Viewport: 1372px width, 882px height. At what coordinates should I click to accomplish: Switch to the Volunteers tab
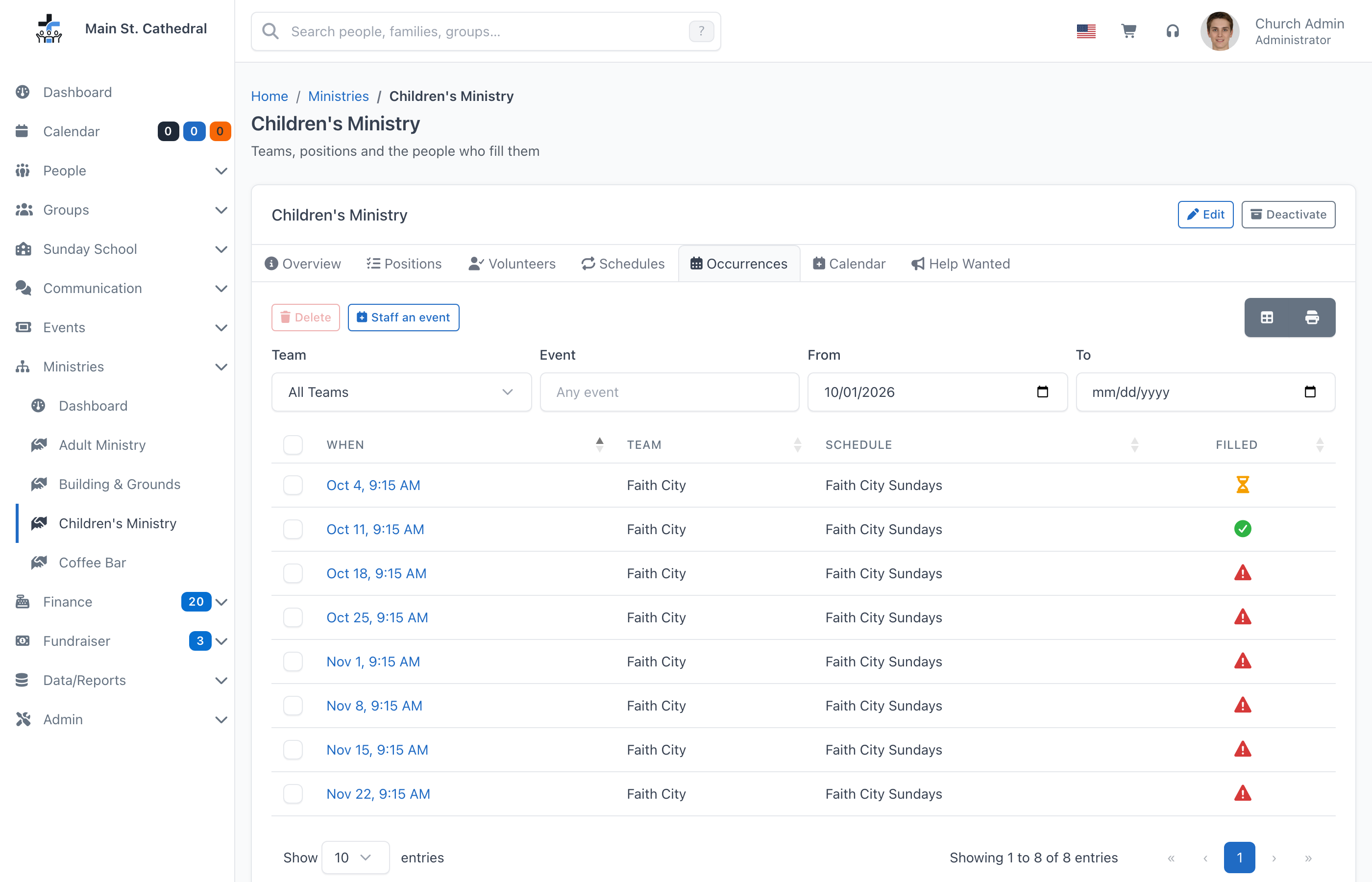point(512,264)
